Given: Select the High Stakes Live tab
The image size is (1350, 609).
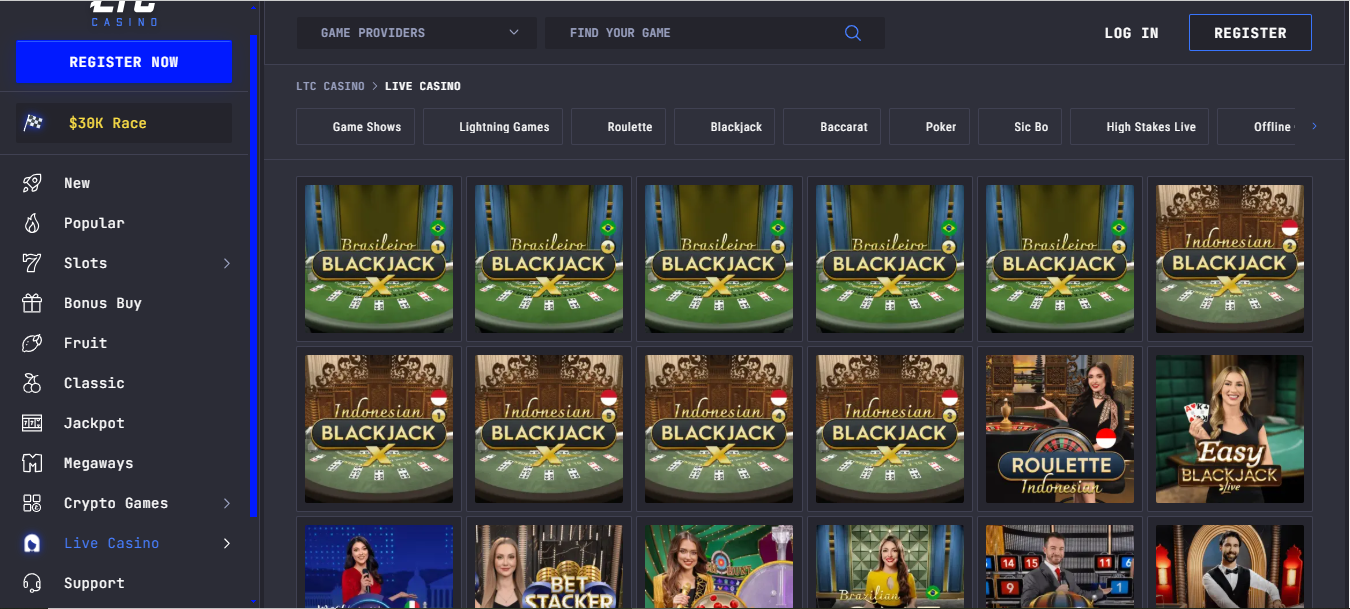Looking at the screenshot, I should [1140, 127].
